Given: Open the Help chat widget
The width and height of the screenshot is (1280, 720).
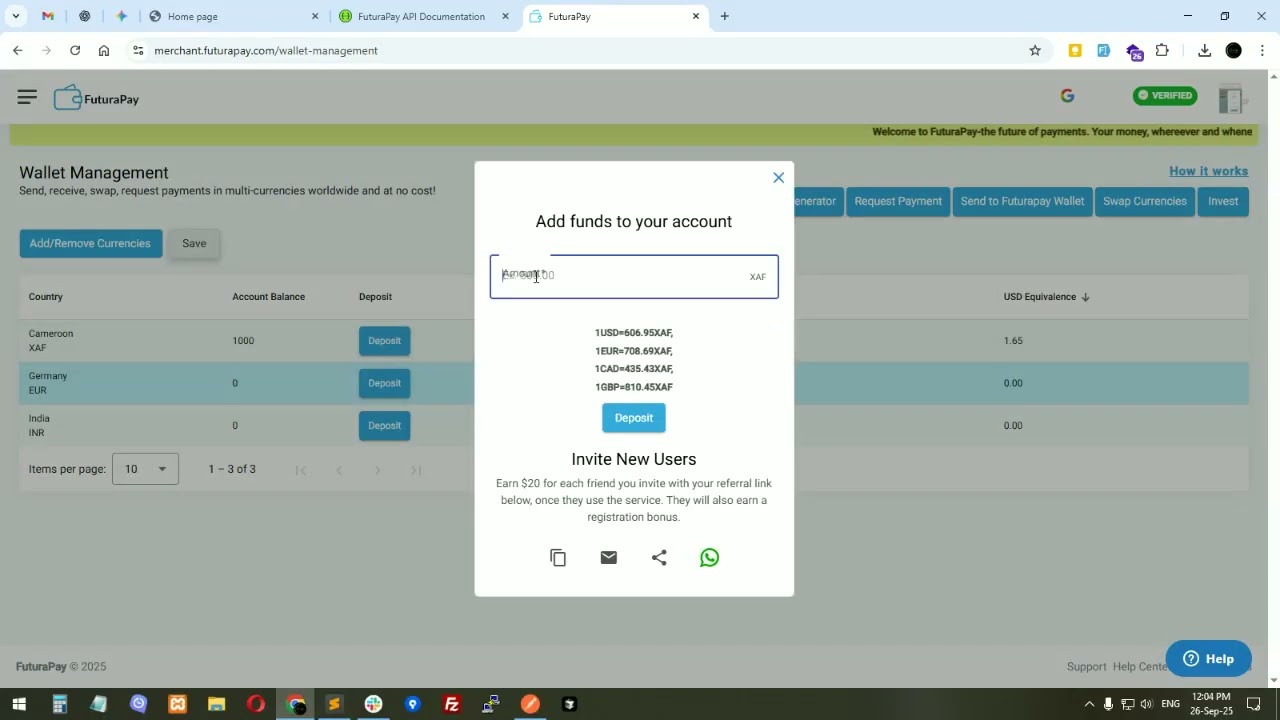Looking at the screenshot, I should (1208, 659).
